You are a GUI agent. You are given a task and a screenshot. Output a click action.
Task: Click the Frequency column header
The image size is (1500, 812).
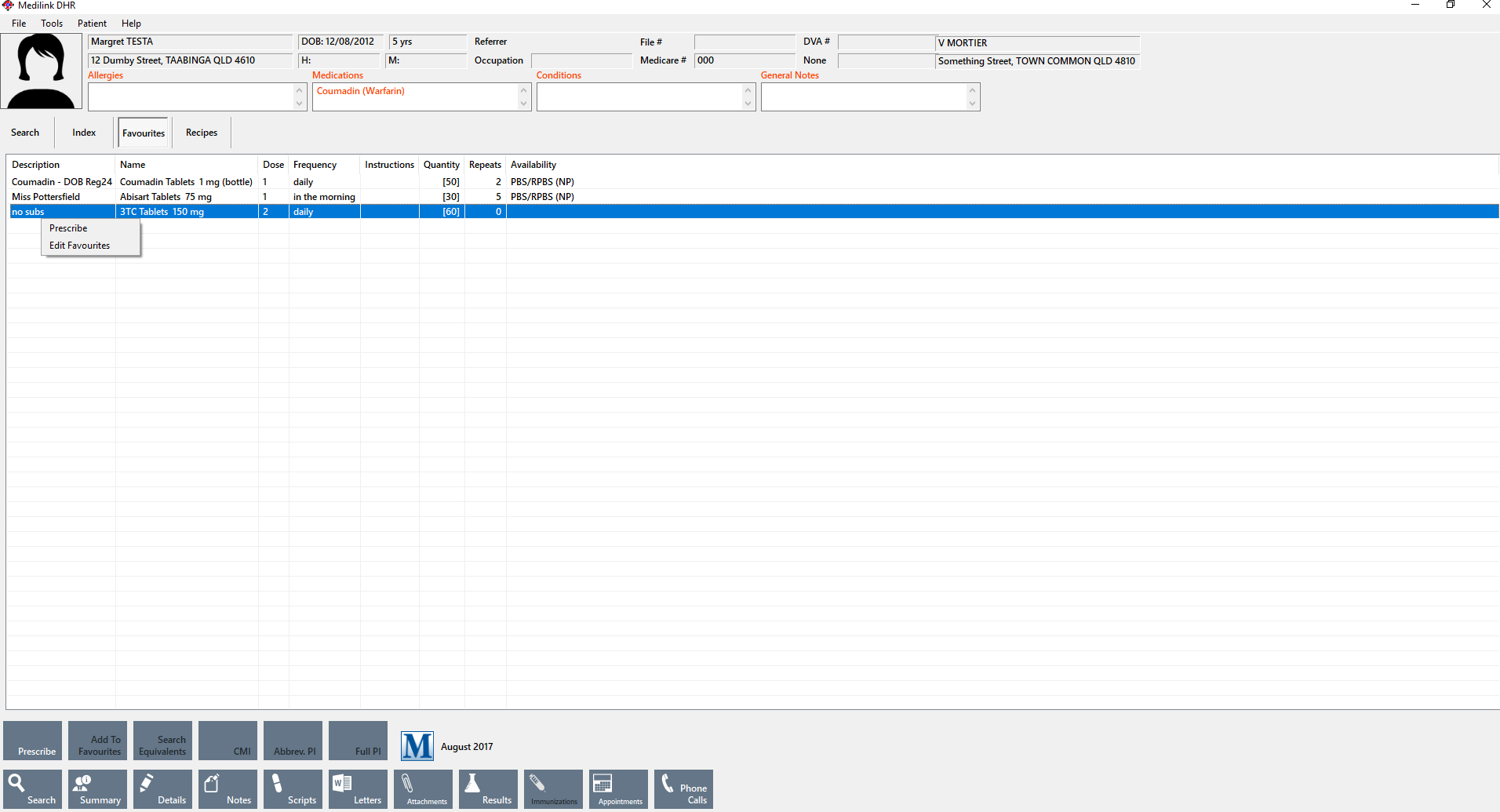point(325,165)
